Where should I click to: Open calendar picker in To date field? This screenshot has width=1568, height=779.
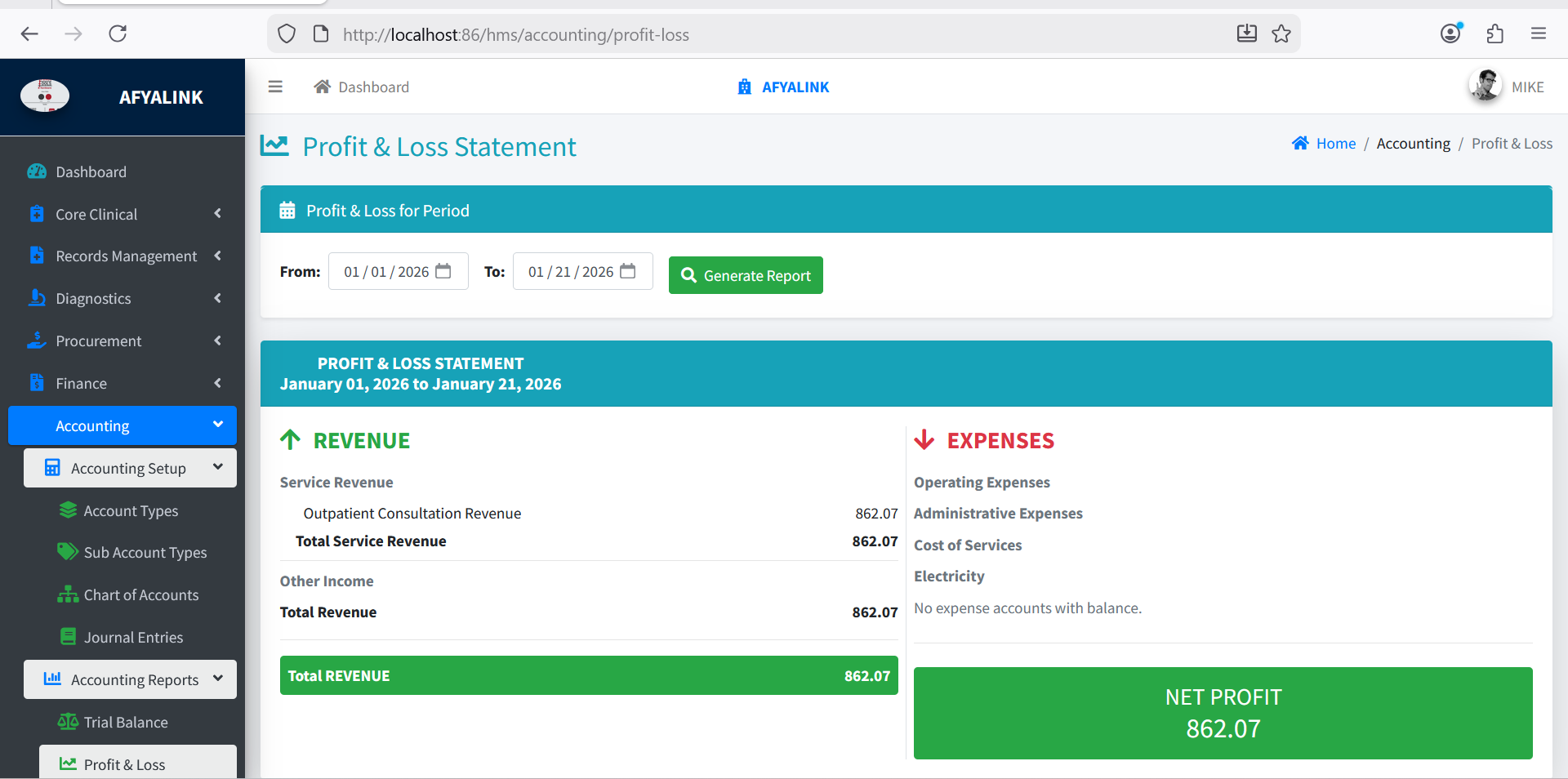point(628,271)
